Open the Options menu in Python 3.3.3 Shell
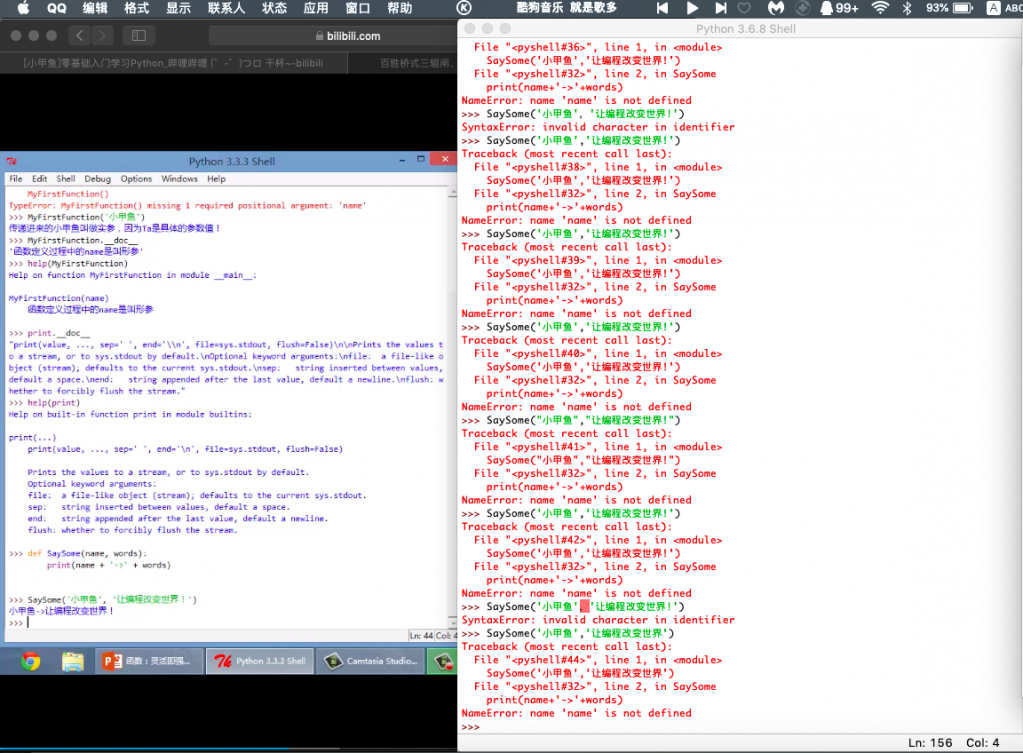This screenshot has height=753, width=1023. [x=136, y=179]
